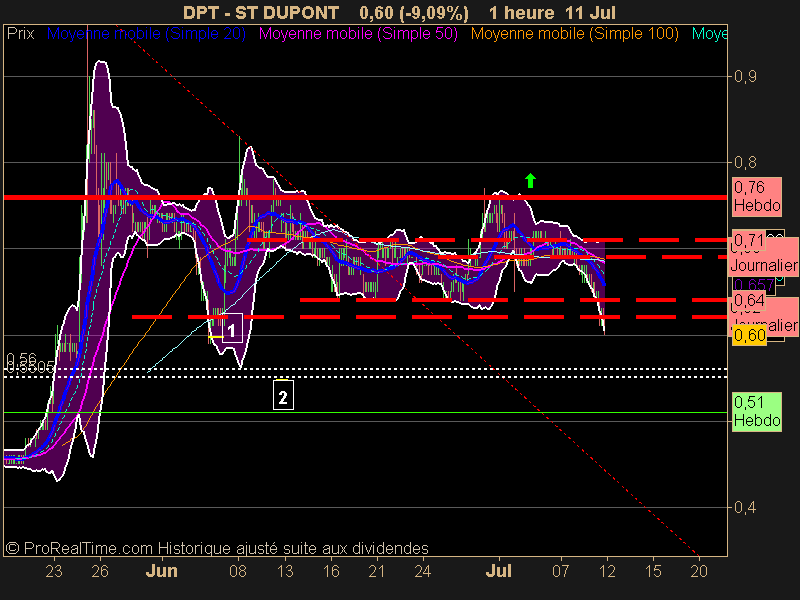Select the boxed annotation marker labeled 2
Viewport: 800px width, 600px height.
tap(283, 396)
